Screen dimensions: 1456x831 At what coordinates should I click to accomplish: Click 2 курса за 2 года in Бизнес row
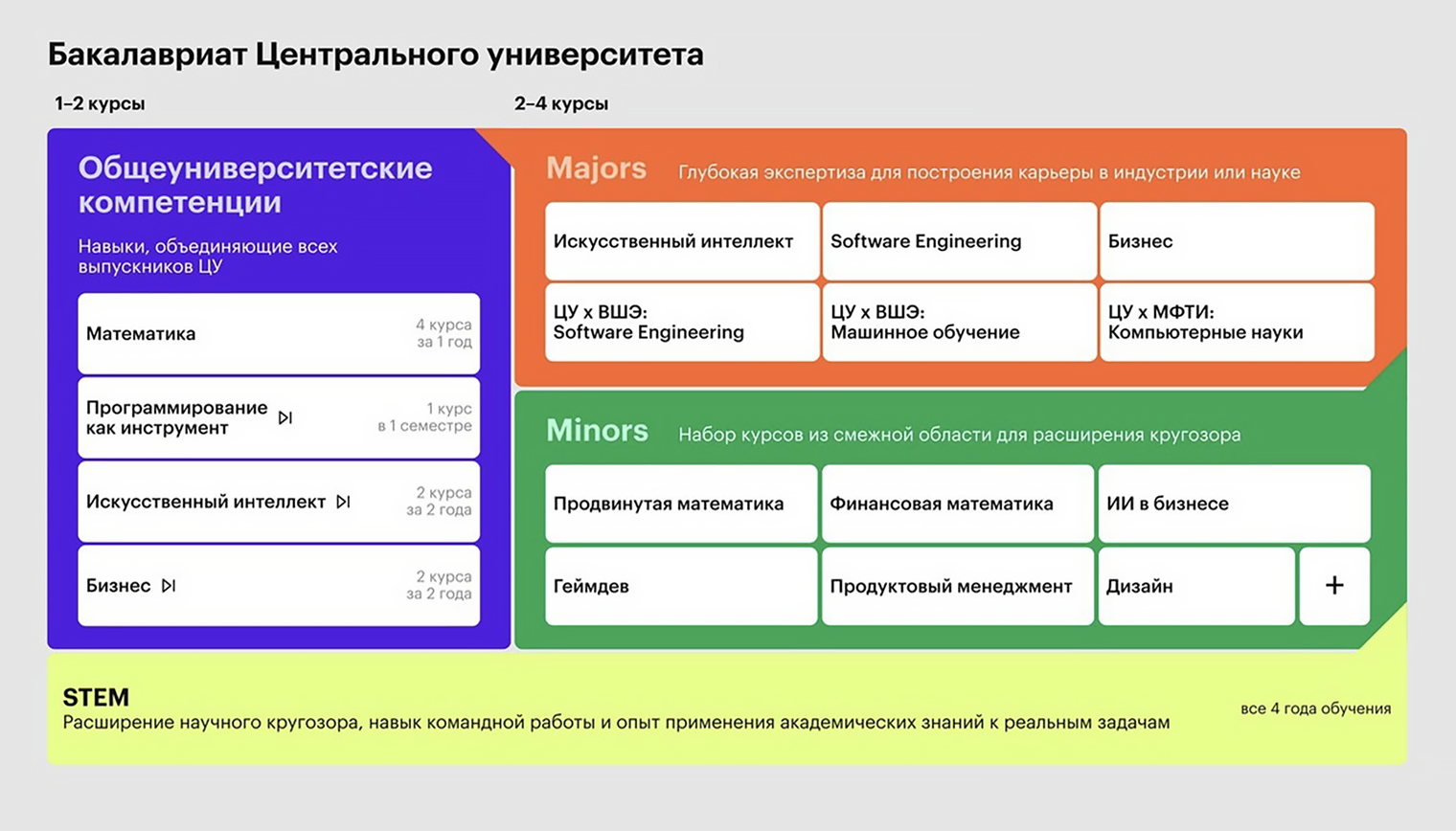point(439,585)
